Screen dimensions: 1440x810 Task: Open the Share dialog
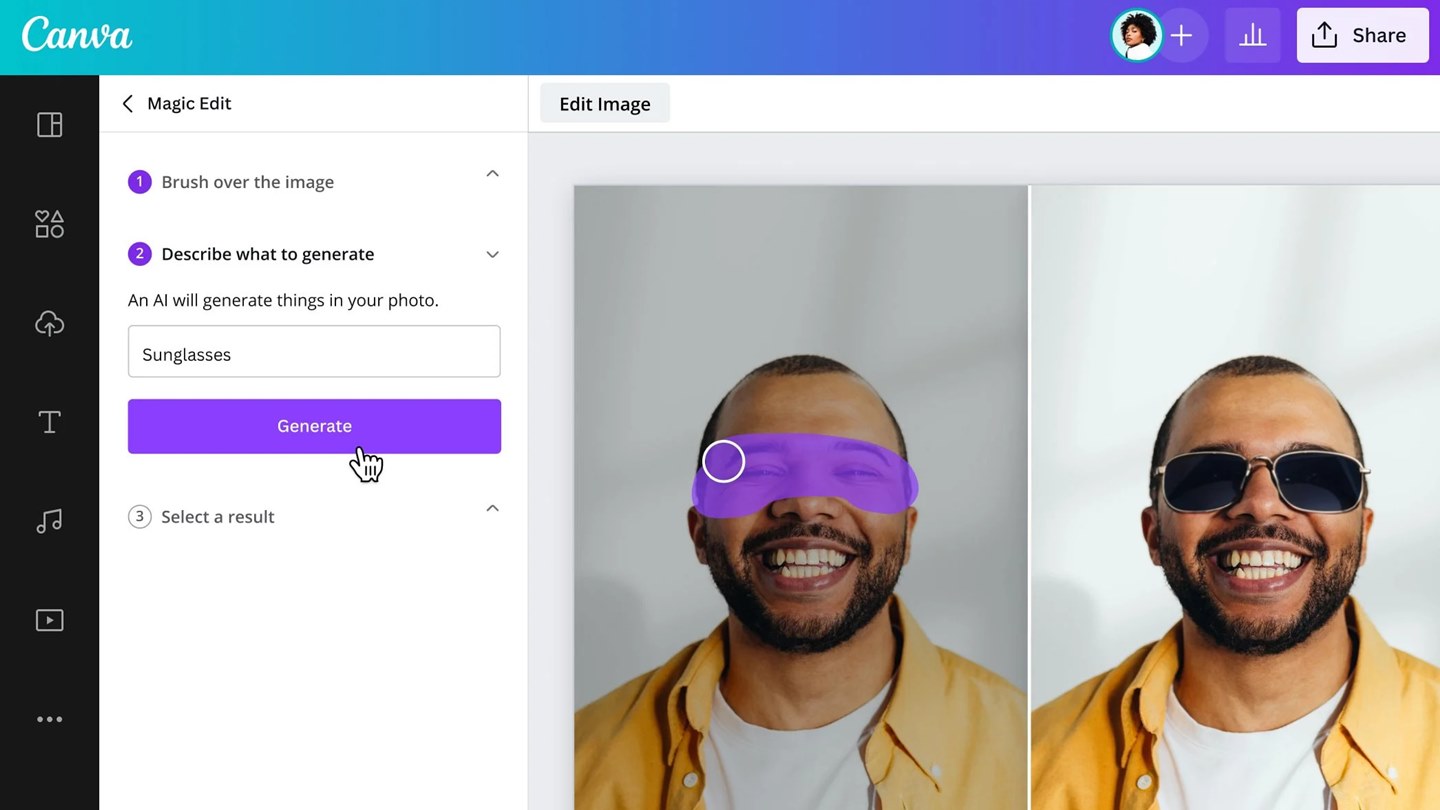coord(1362,35)
